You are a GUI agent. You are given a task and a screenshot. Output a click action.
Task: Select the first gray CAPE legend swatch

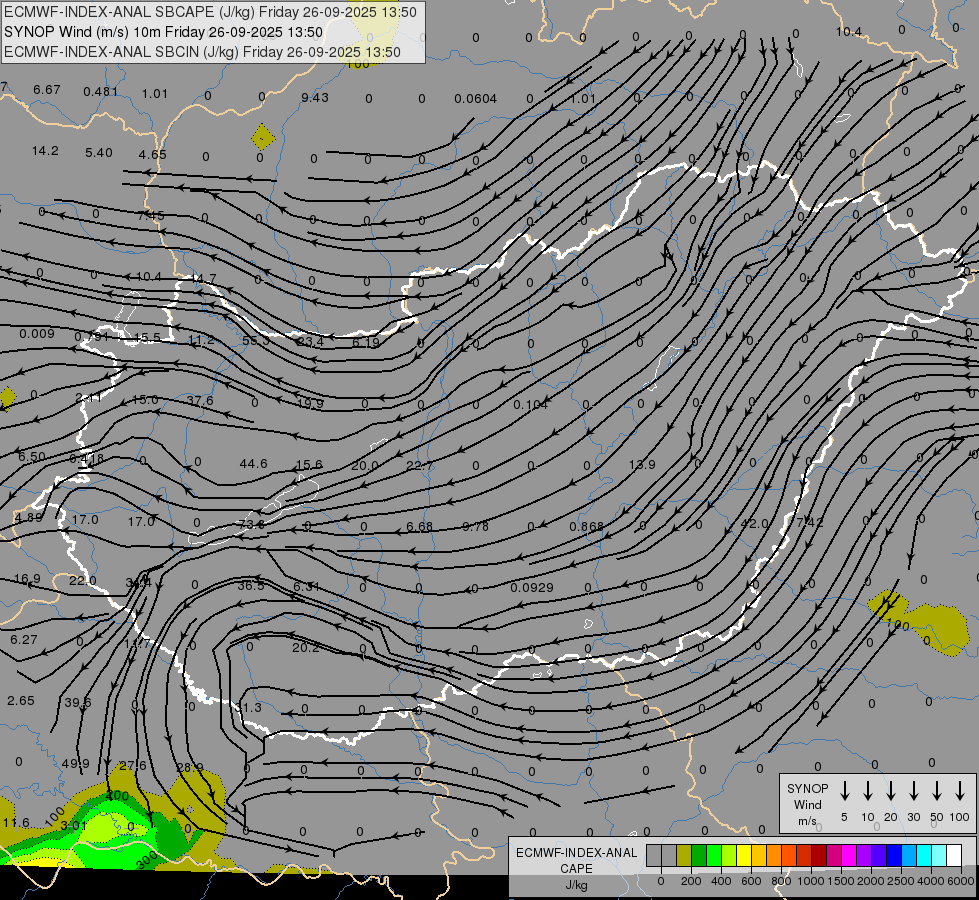[654, 856]
